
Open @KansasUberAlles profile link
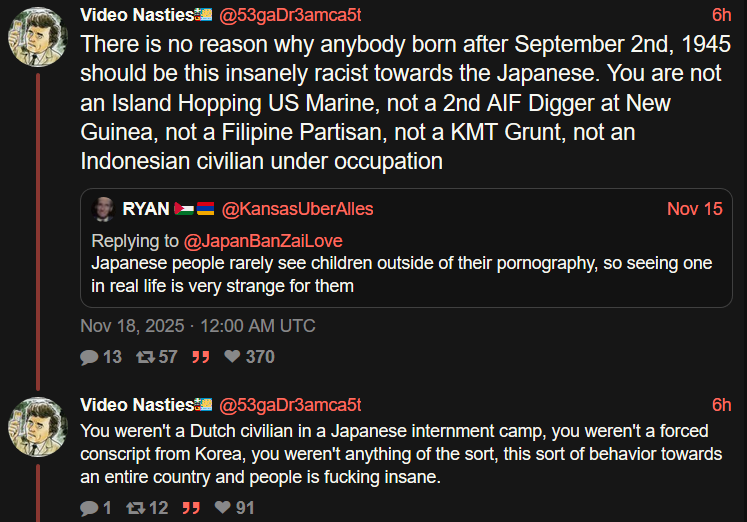point(297,209)
